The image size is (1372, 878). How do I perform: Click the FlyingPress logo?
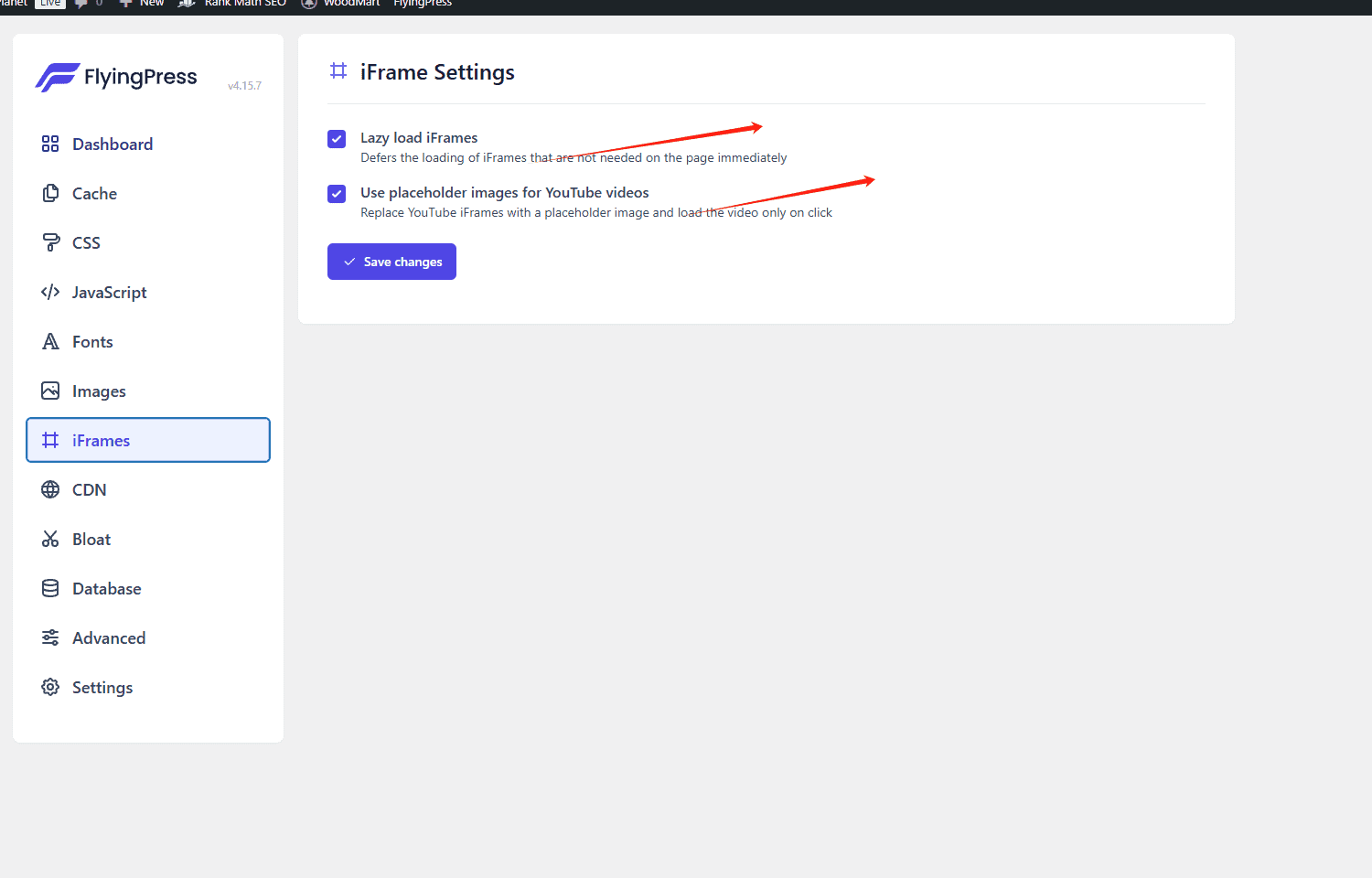116,77
